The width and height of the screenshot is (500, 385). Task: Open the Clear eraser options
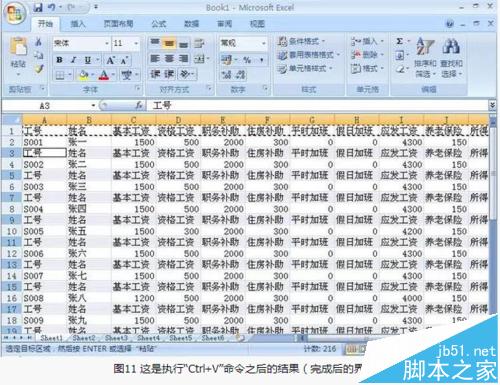coord(400,69)
